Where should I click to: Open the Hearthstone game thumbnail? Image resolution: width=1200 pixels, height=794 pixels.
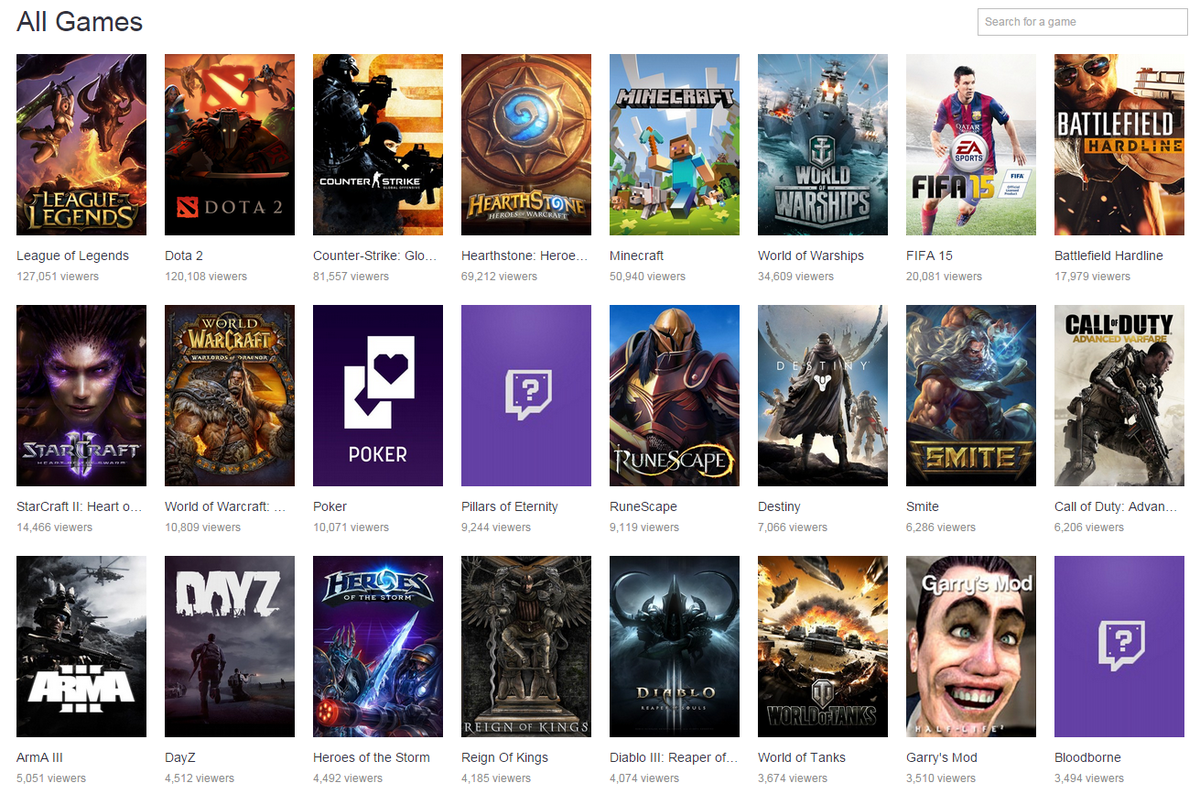[x=526, y=145]
